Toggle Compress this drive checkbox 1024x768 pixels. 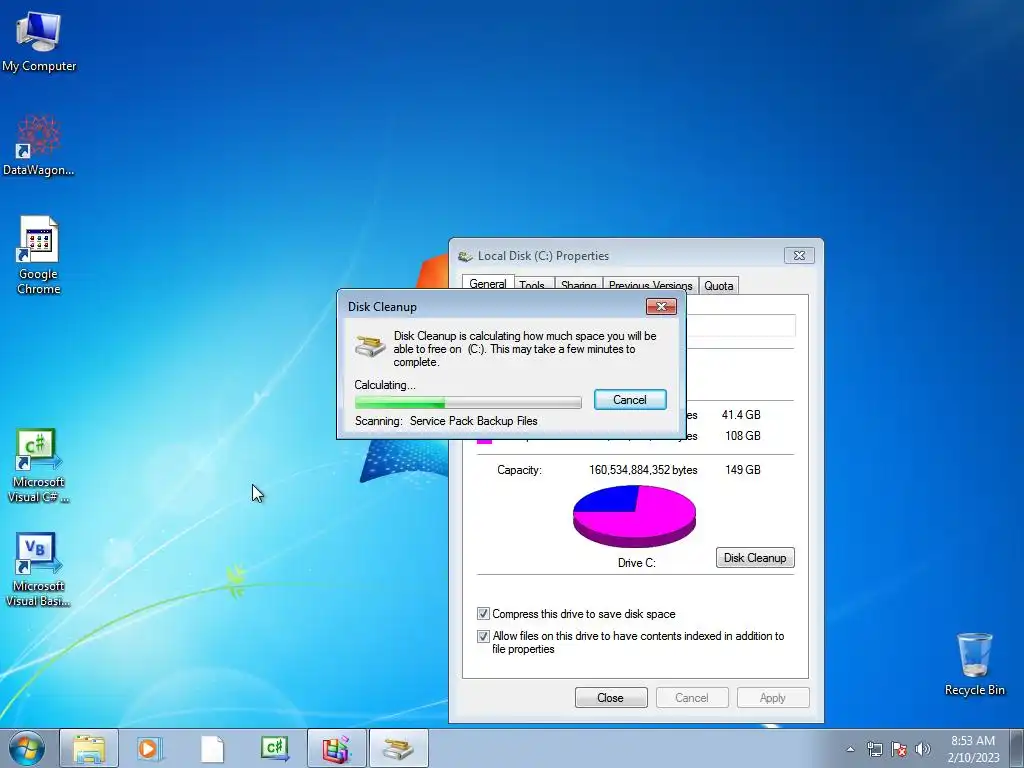[x=483, y=614]
